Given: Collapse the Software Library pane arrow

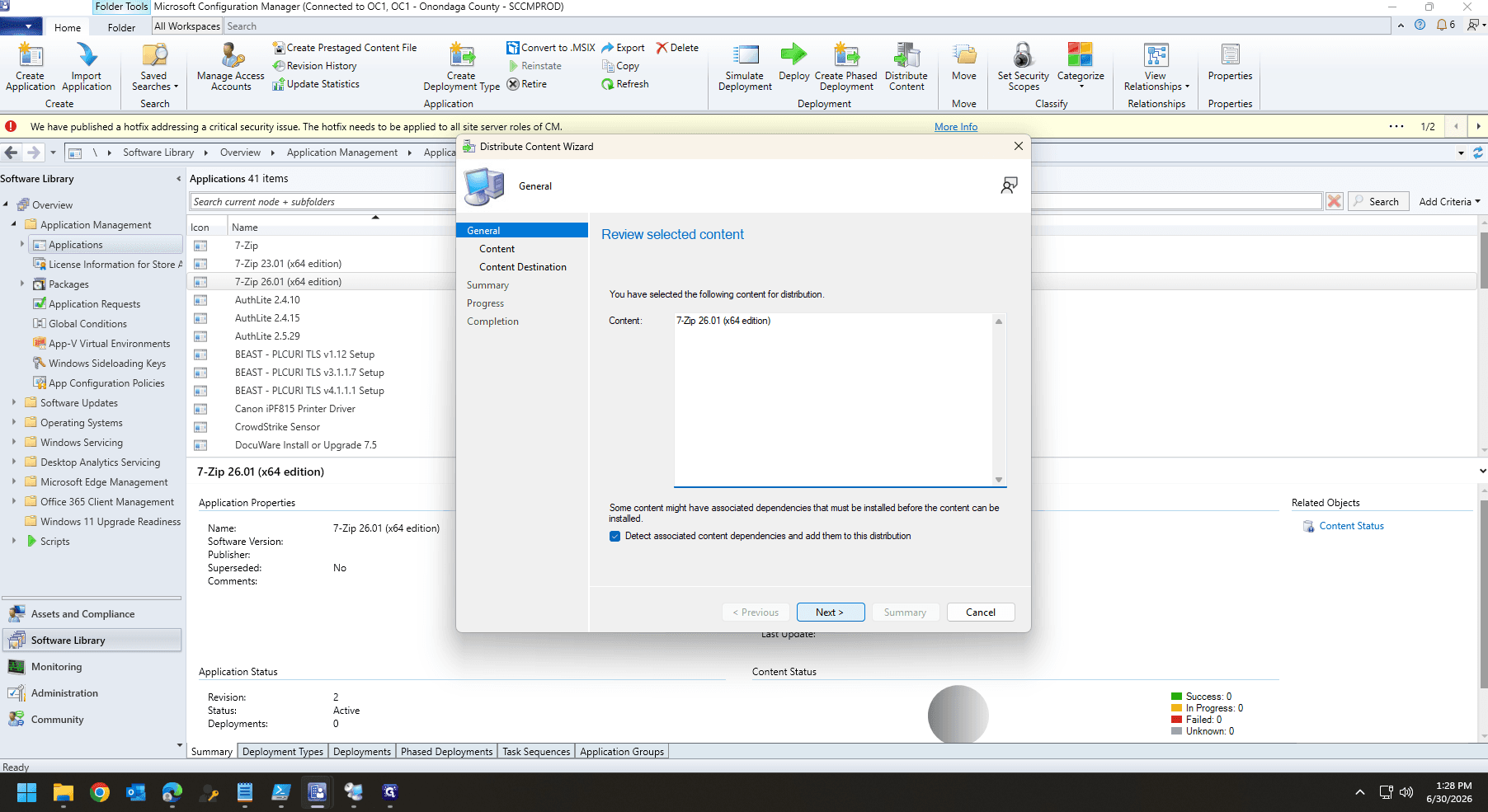Looking at the screenshot, I should click(178, 179).
